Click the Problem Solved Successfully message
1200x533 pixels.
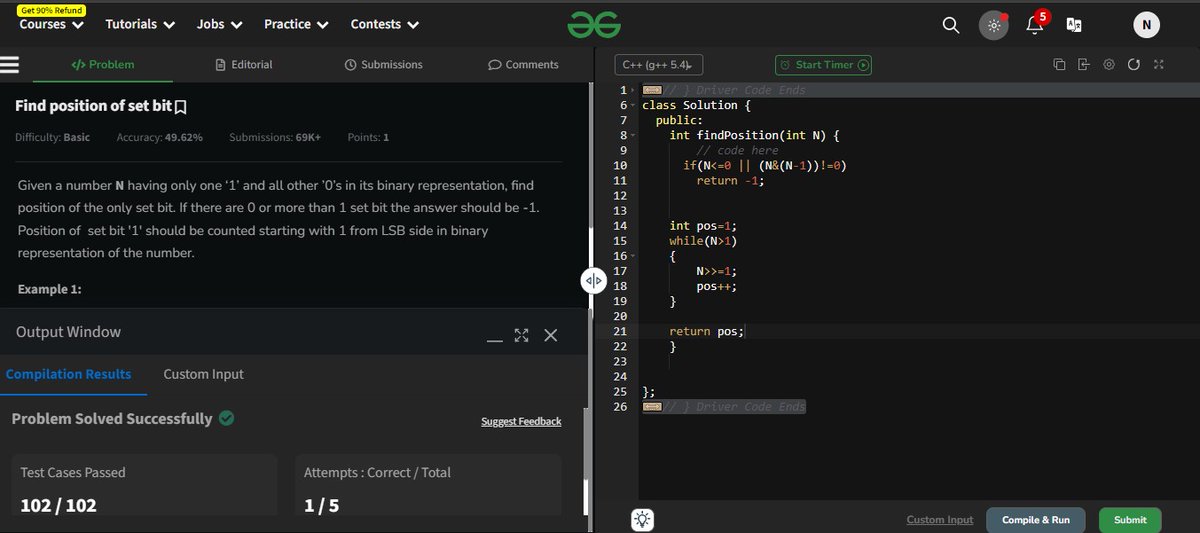pyautogui.click(x=123, y=419)
